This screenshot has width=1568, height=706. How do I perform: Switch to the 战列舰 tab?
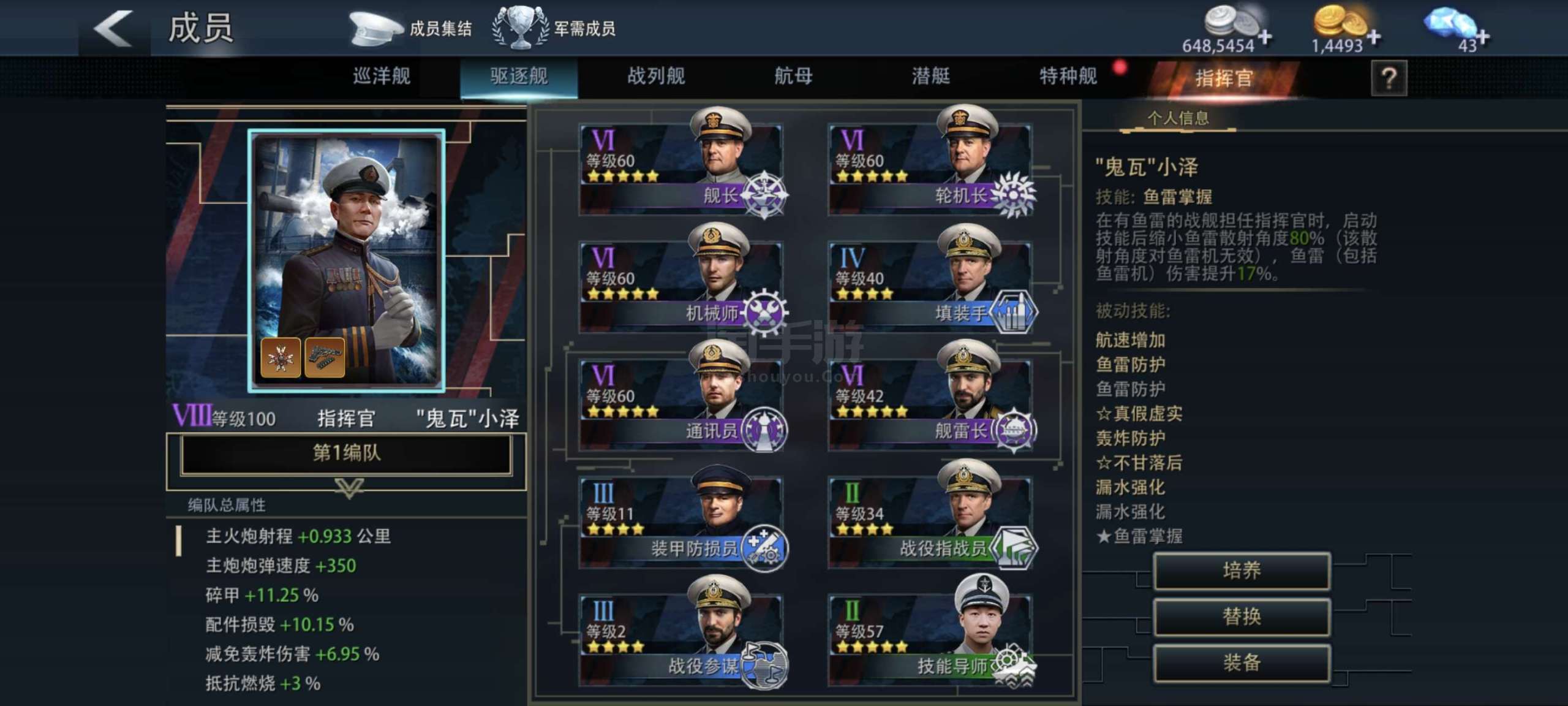pyautogui.click(x=656, y=77)
